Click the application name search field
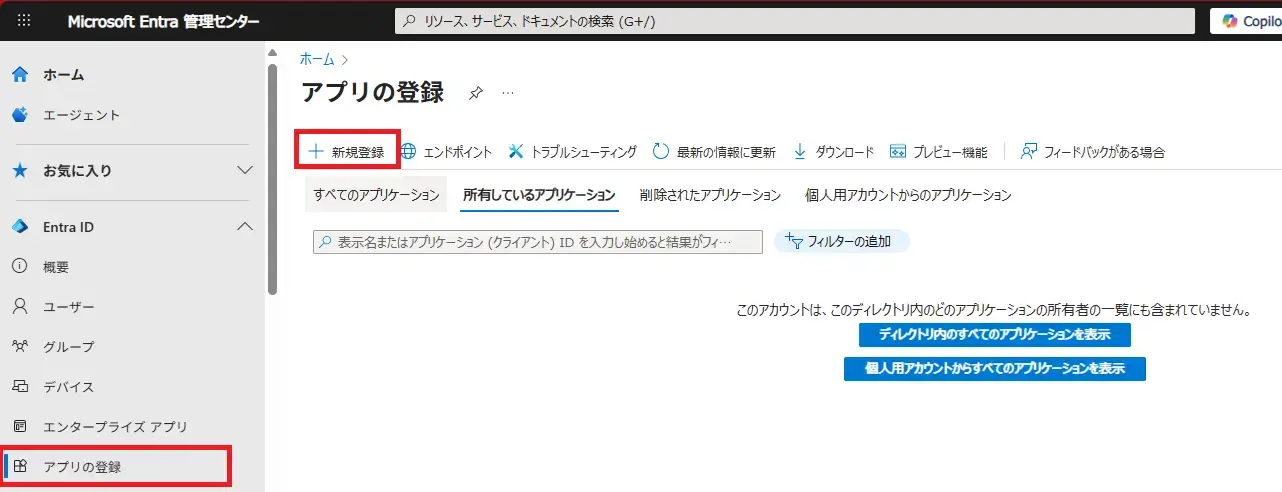 [540, 242]
